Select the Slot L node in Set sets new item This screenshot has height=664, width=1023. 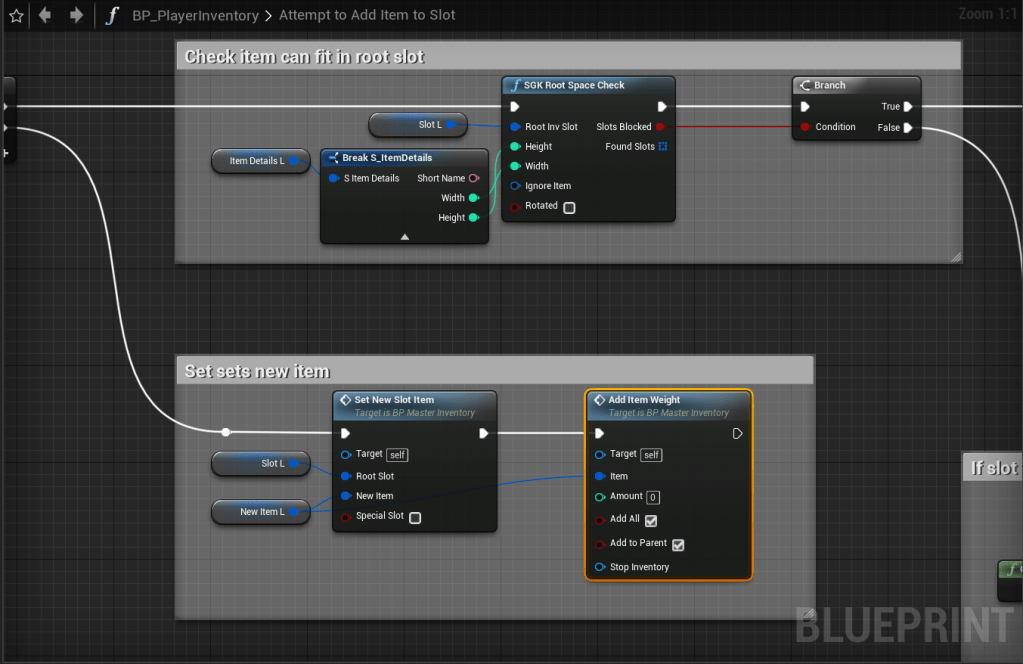tap(260, 464)
